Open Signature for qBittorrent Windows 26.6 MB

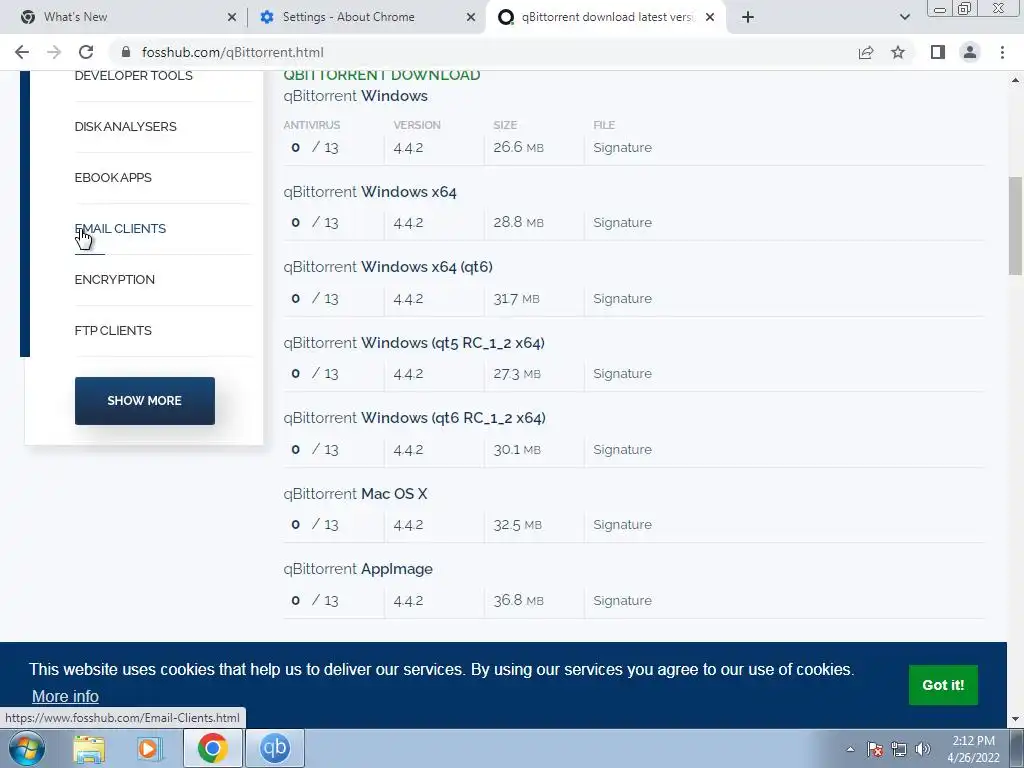coord(622,148)
